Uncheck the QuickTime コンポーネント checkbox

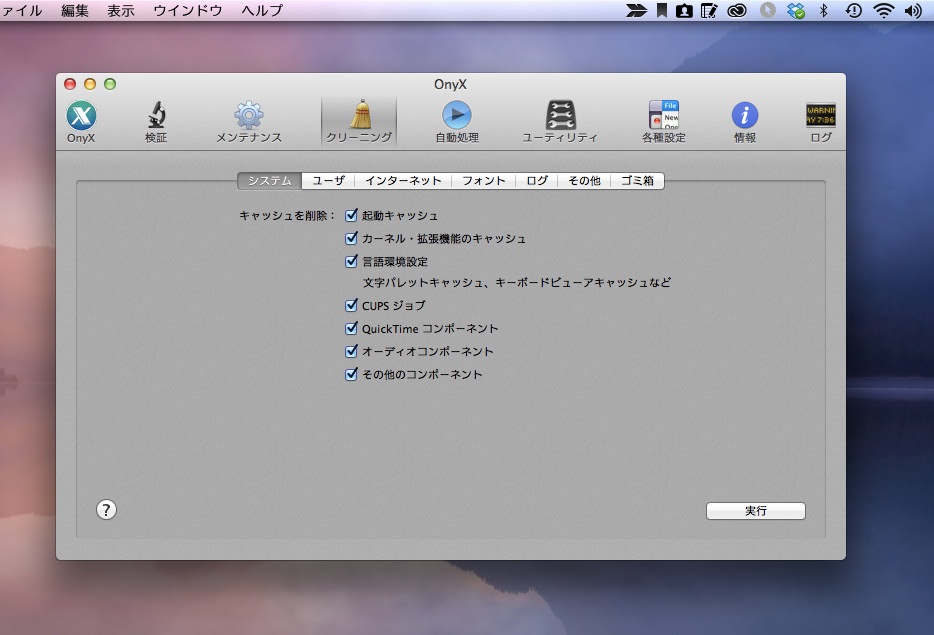(351, 328)
